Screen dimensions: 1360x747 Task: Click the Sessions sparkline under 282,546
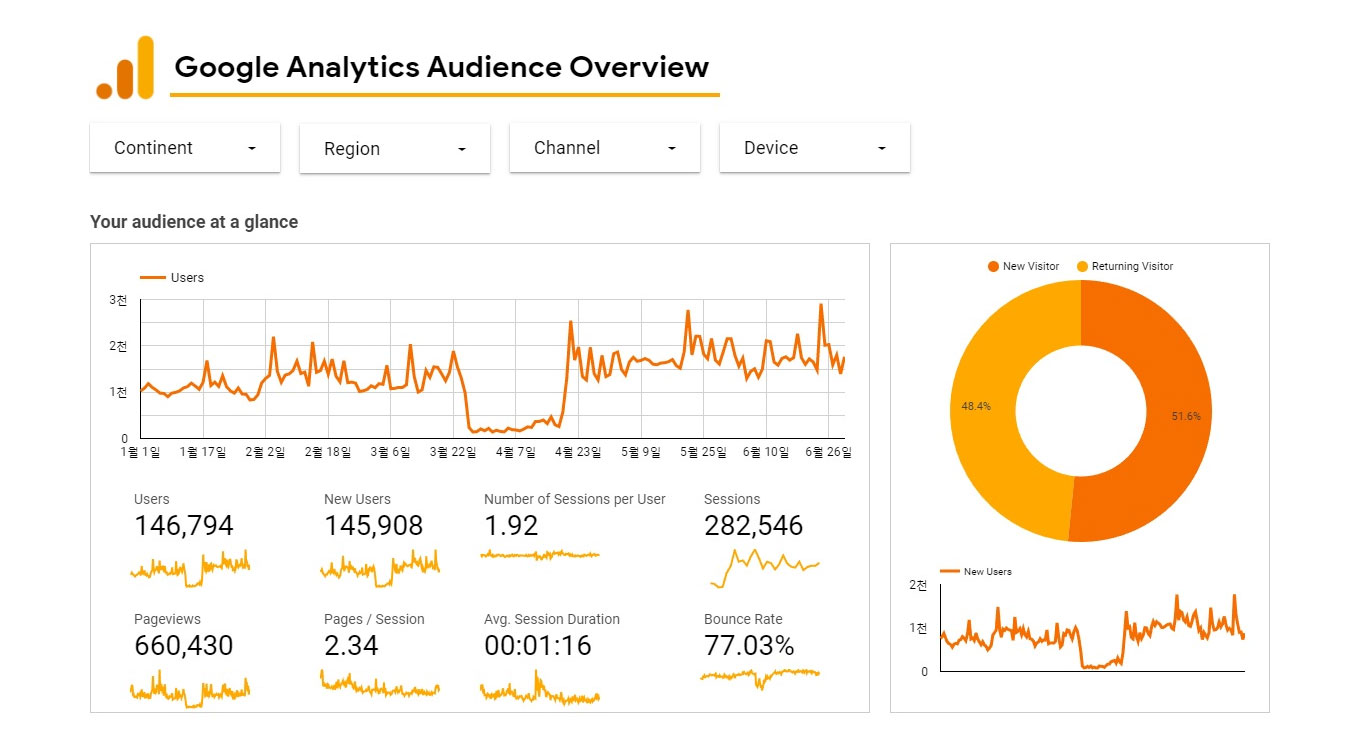[x=764, y=567]
